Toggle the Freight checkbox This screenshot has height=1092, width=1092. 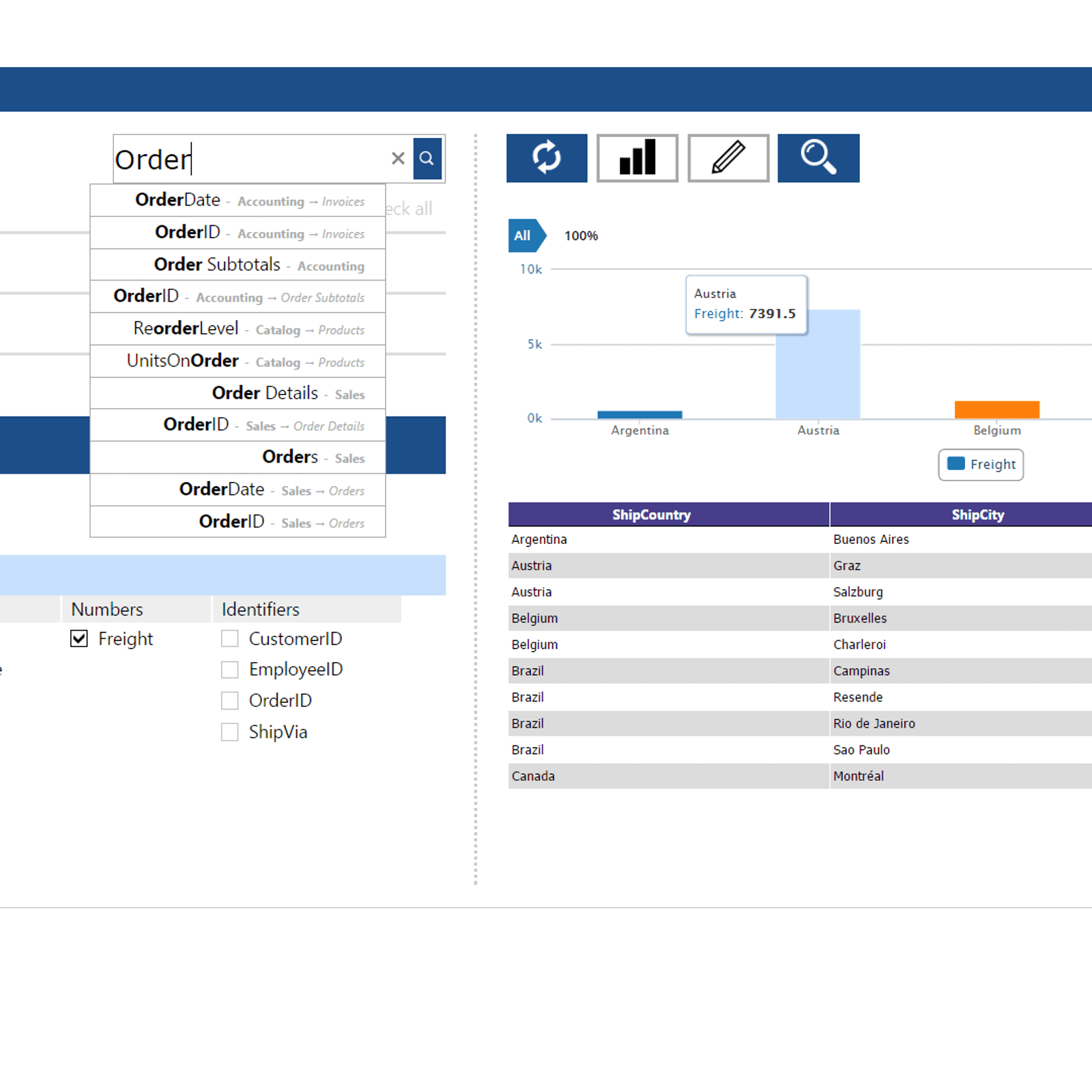[x=79, y=639]
